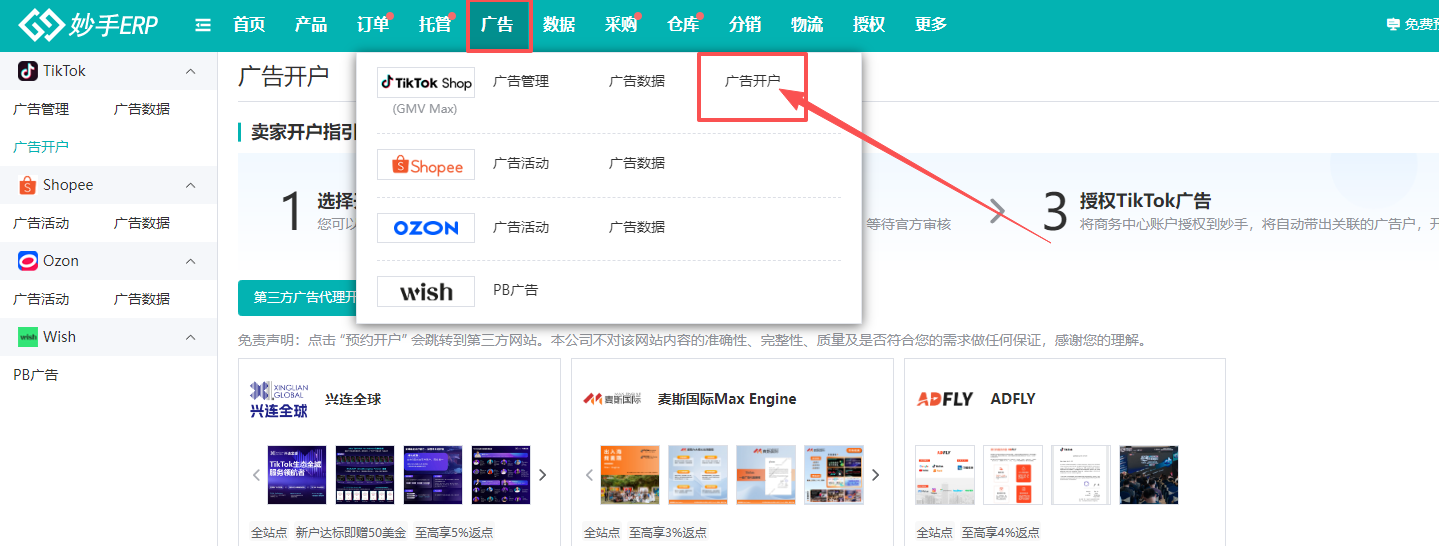Click the ADFLY logo

[945, 399]
